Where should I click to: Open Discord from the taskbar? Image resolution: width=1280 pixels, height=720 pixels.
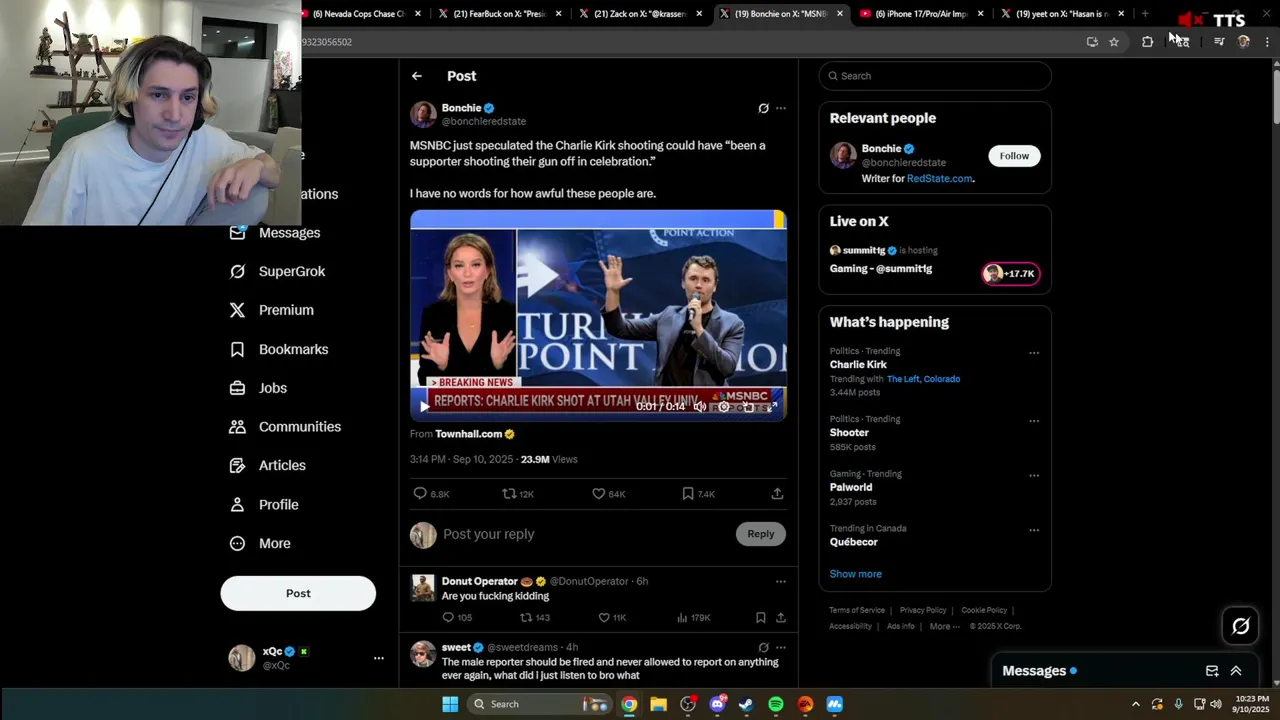coord(717,704)
